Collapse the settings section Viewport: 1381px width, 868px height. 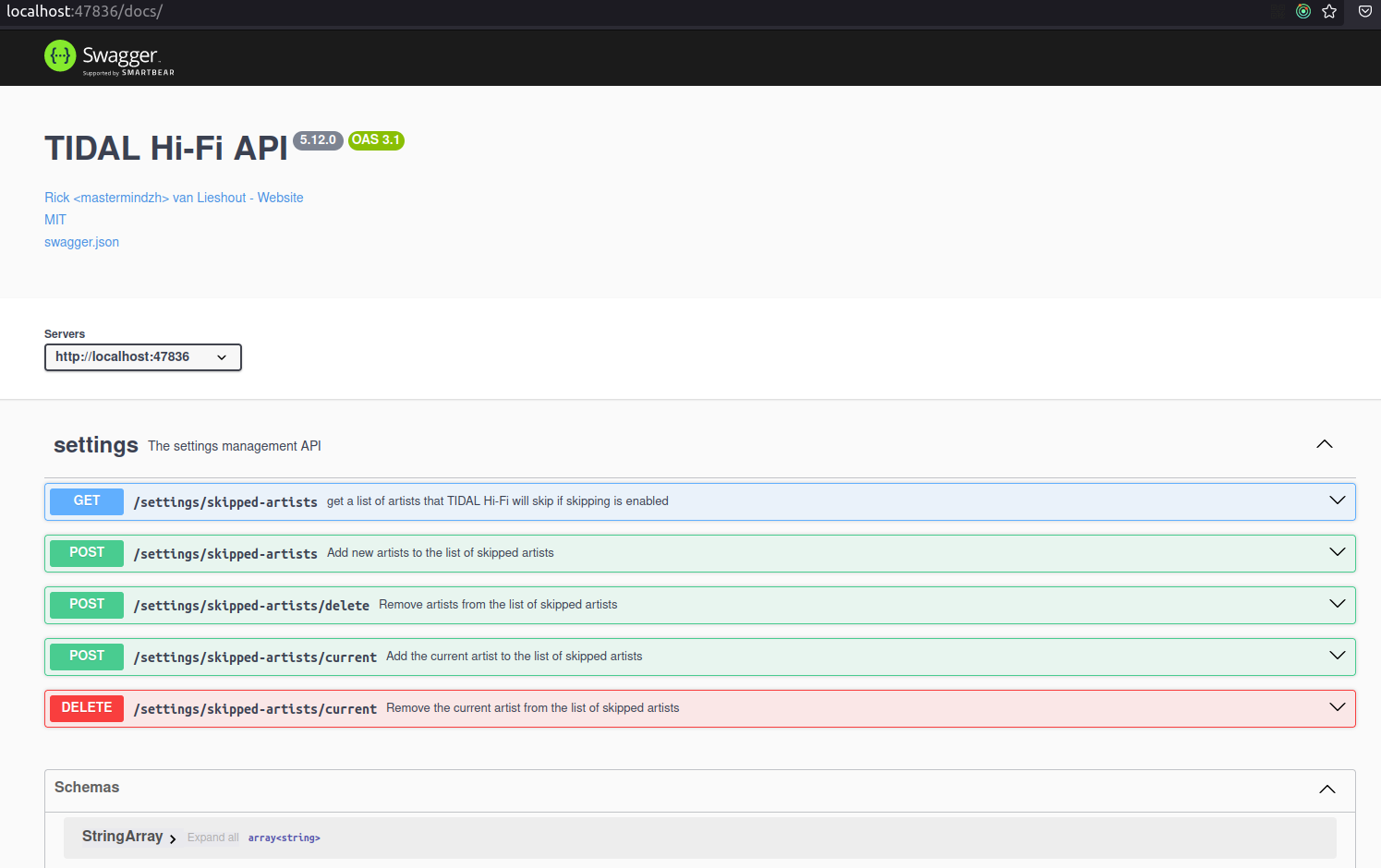1324,443
